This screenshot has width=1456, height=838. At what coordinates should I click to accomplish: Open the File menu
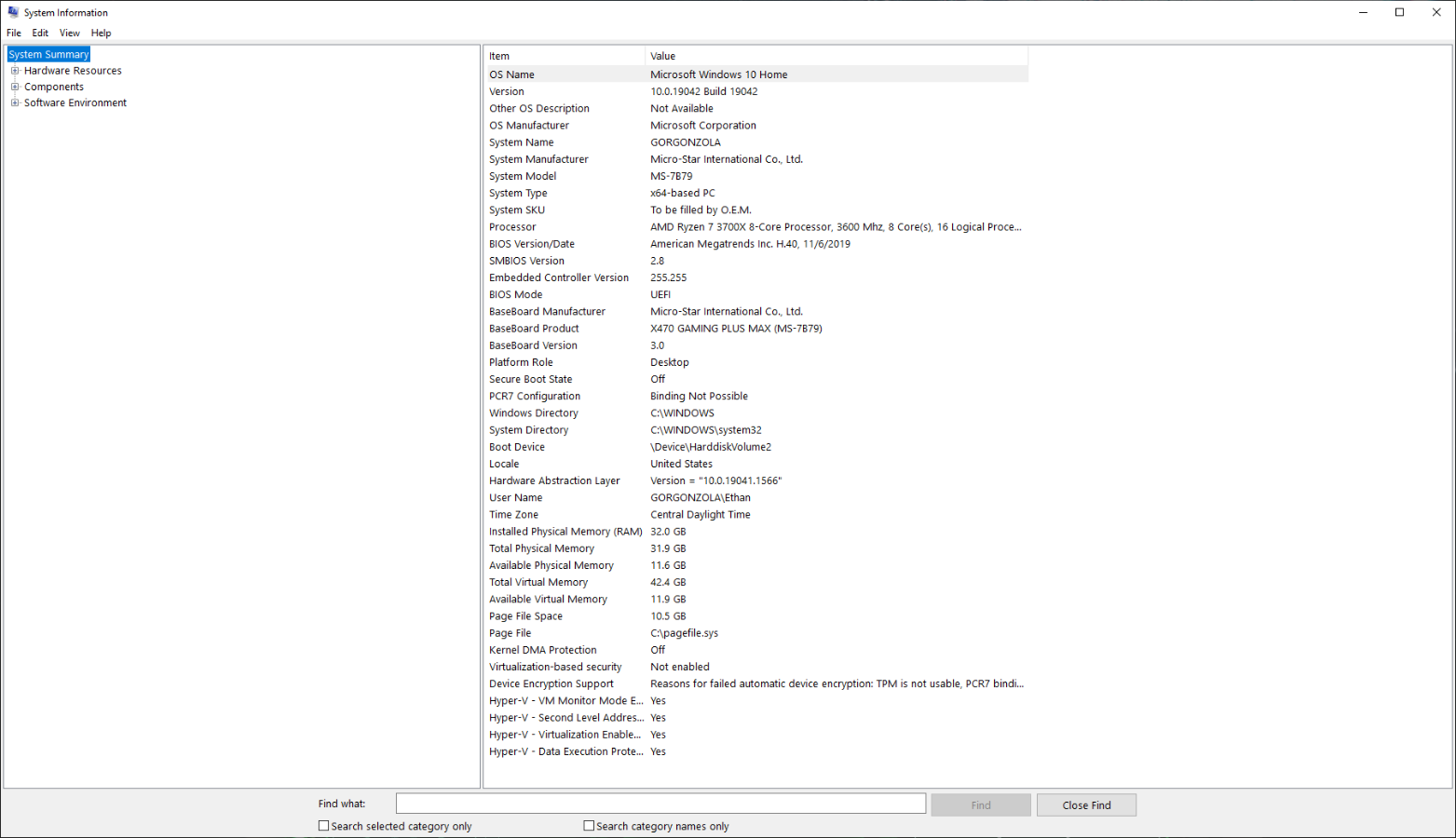coord(14,33)
